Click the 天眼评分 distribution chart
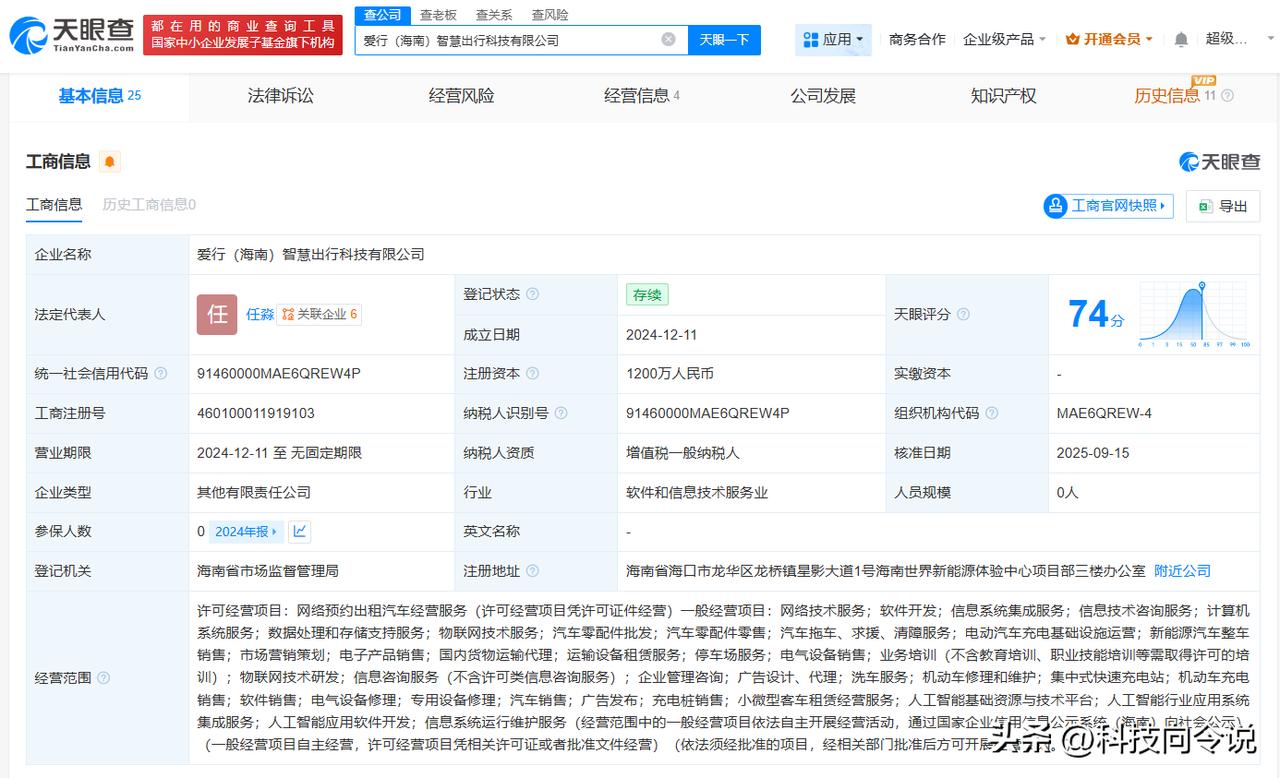Image resolution: width=1280 pixels, height=778 pixels. tap(1194, 314)
